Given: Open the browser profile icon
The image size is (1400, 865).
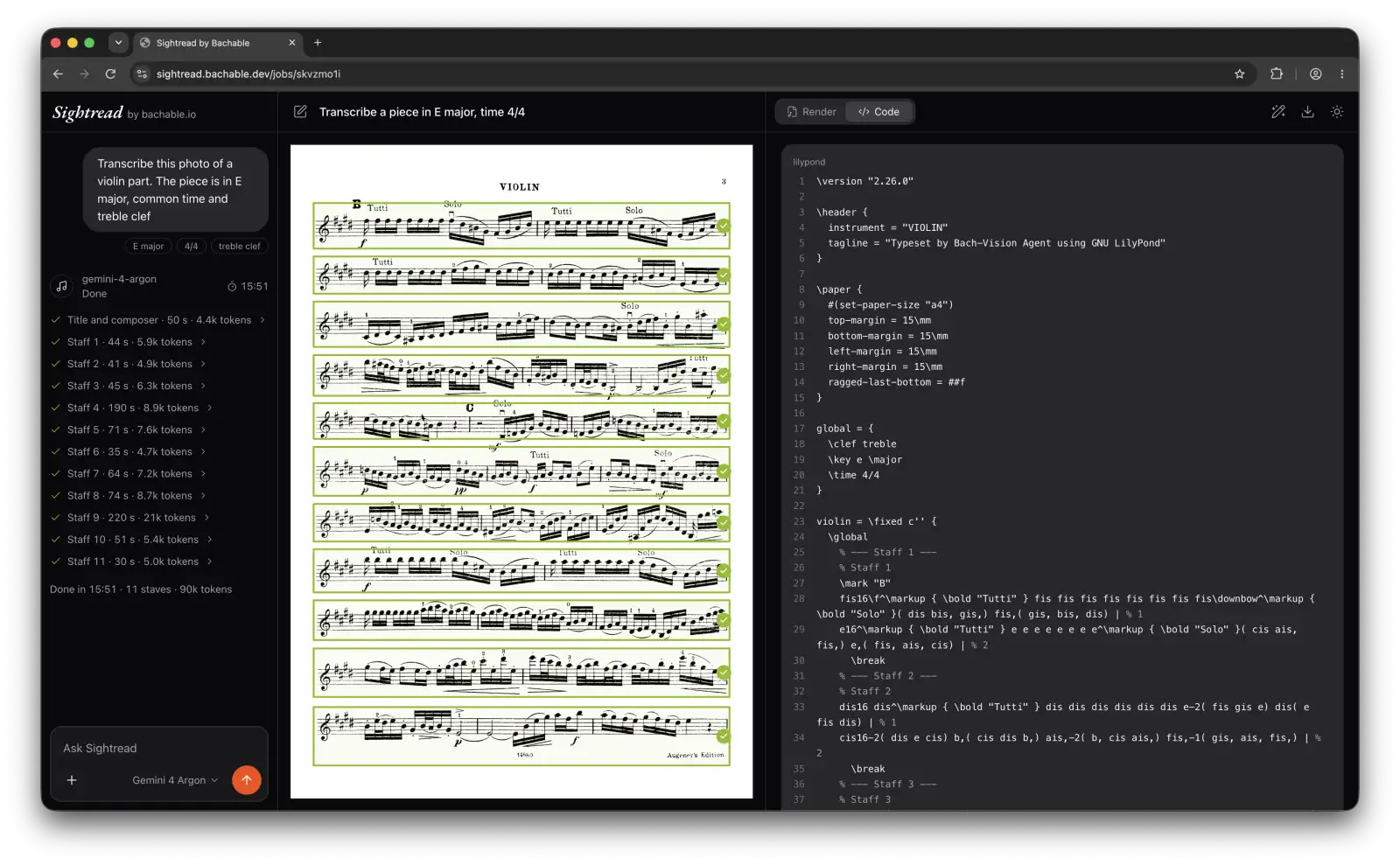Looking at the screenshot, I should click(x=1315, y=74).
